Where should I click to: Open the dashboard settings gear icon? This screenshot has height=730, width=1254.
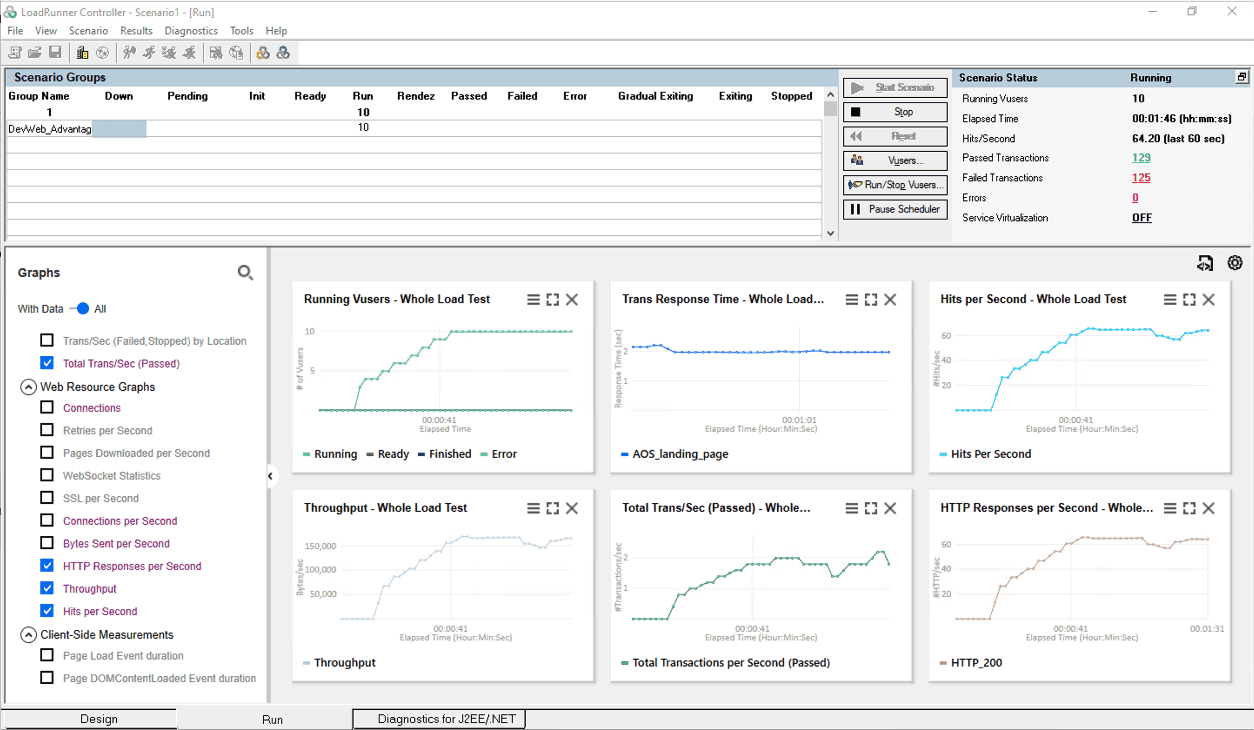[1235, 263]
